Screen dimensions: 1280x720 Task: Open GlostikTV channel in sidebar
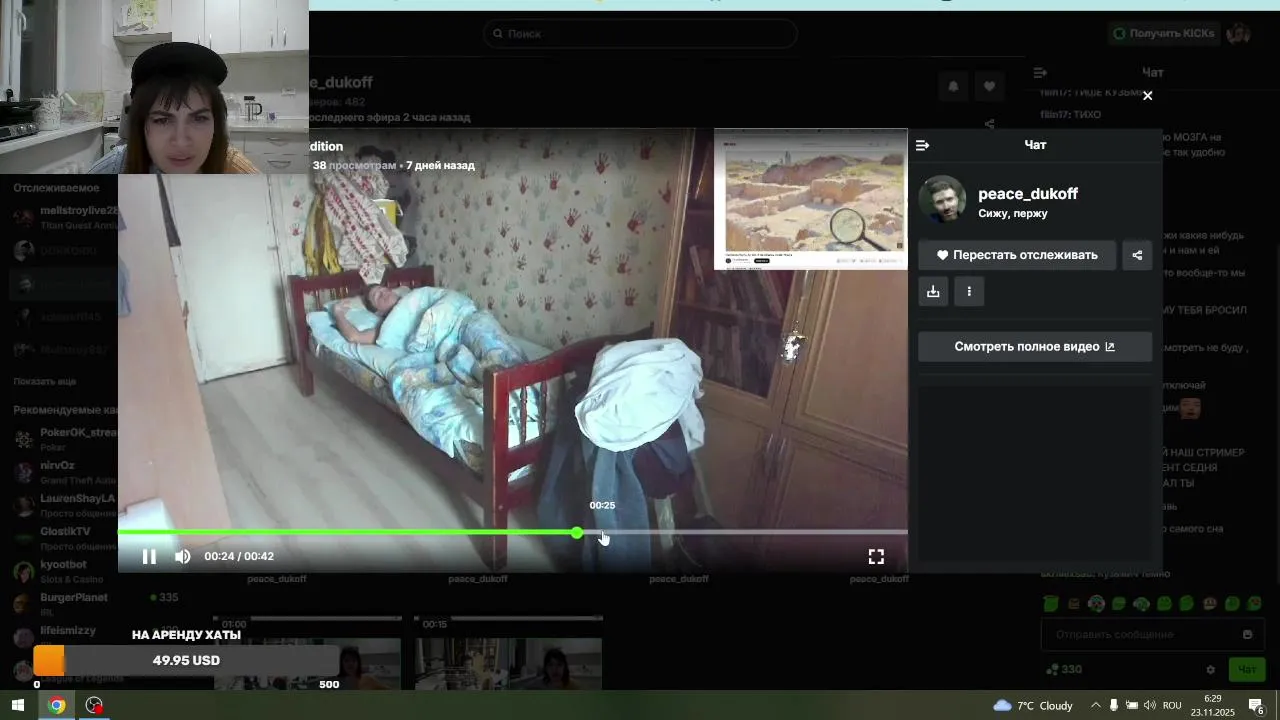[64, 538]
